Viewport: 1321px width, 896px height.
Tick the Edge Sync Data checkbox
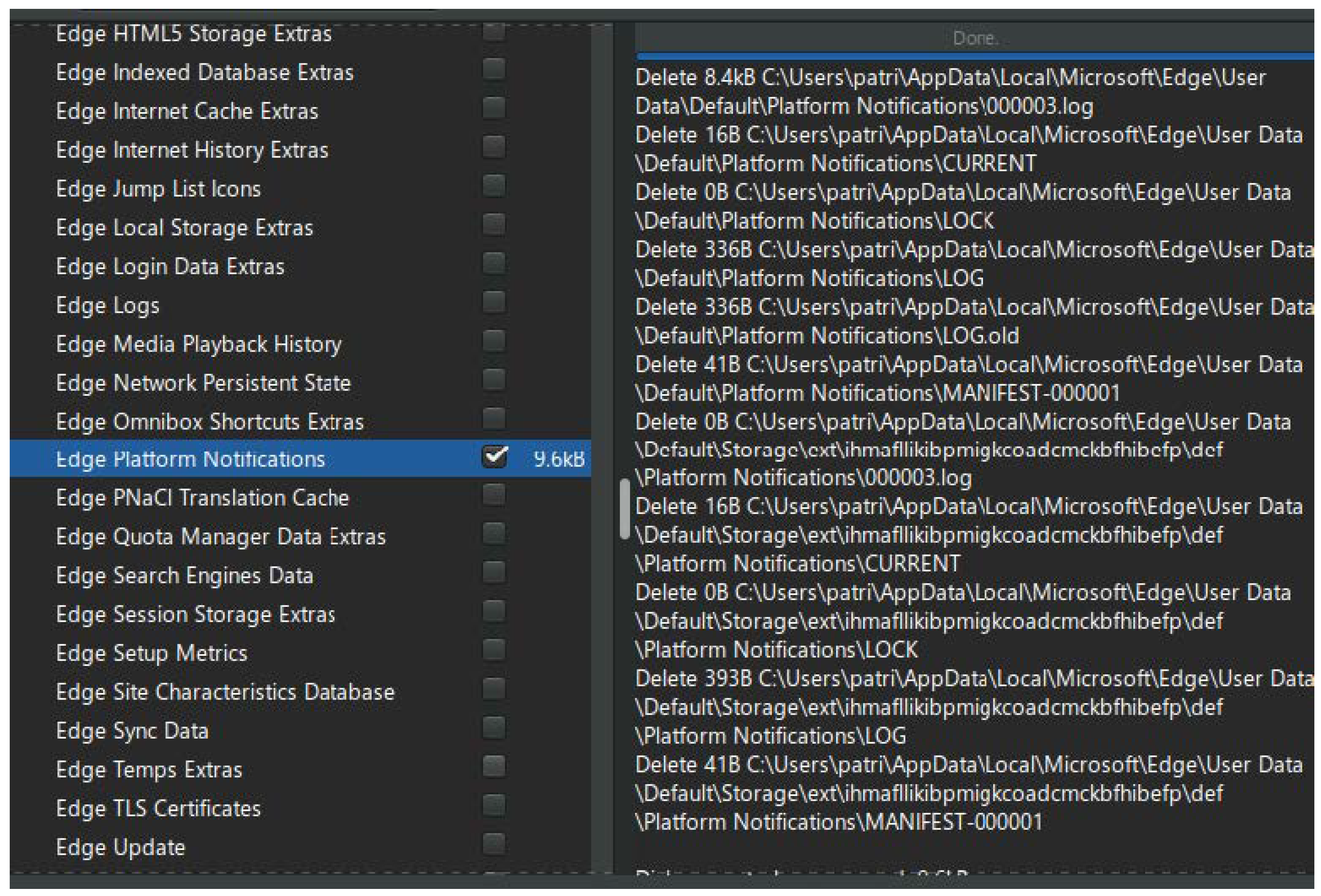click(494, 728)
